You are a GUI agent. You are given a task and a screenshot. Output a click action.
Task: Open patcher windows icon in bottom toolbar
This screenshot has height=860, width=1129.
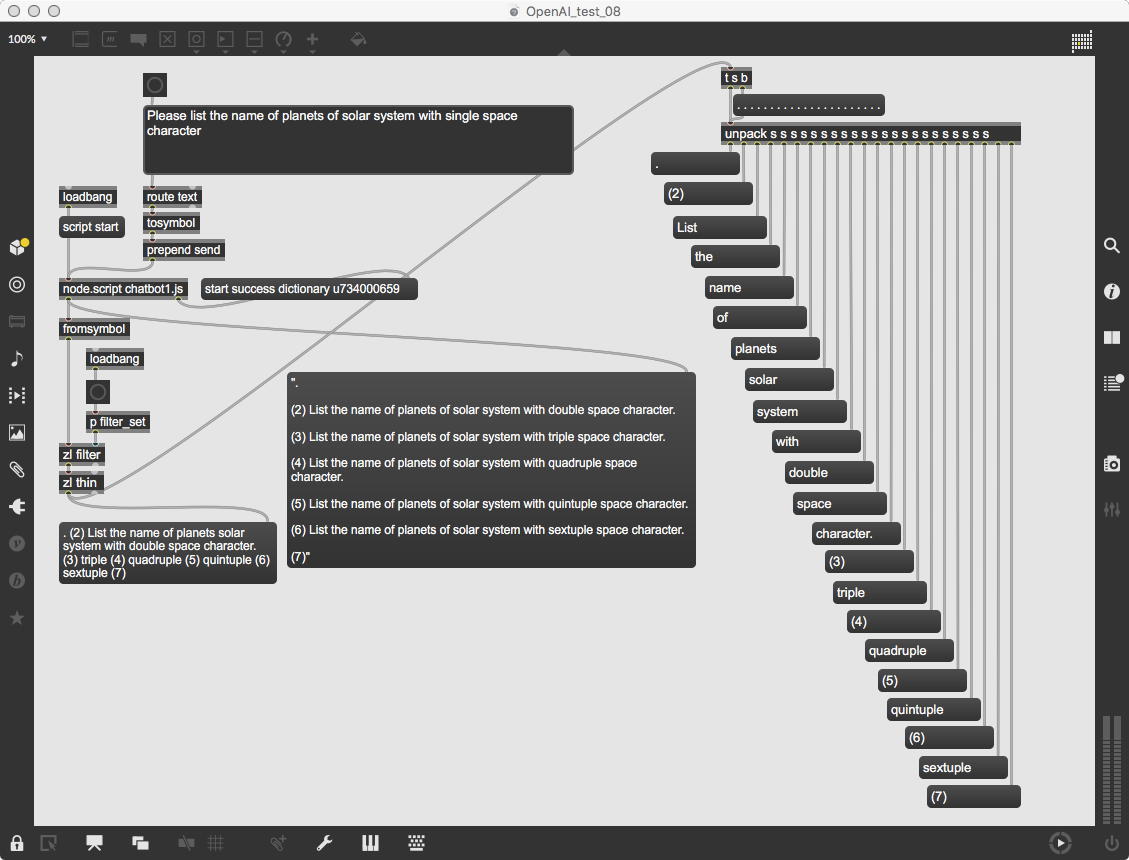pos(140,843)
